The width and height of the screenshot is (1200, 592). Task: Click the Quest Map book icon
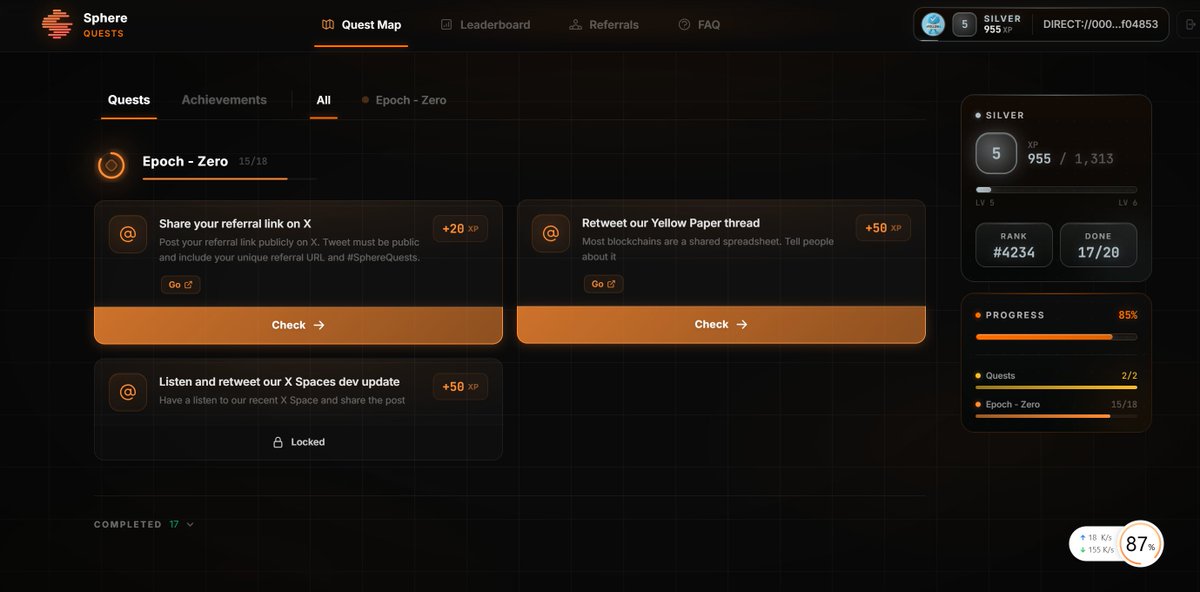tap(328, 24)
